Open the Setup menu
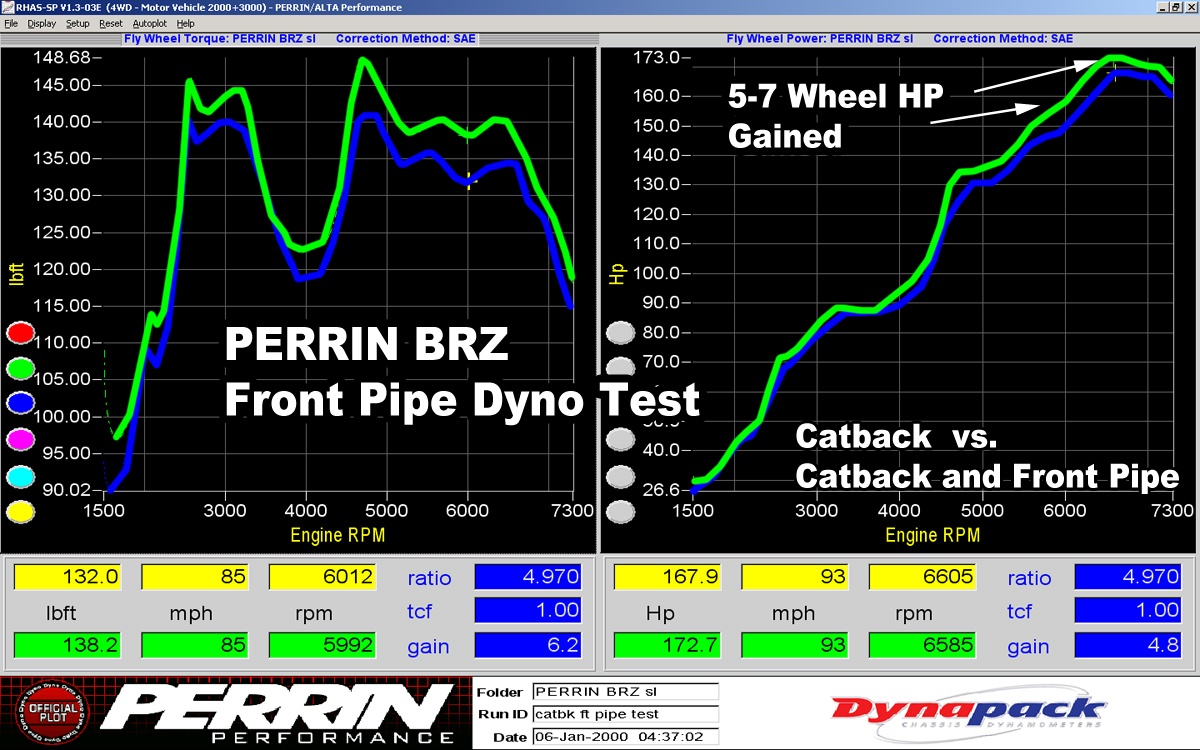Viewport: 1200px width, 750px height. click(x=77, y=23)
